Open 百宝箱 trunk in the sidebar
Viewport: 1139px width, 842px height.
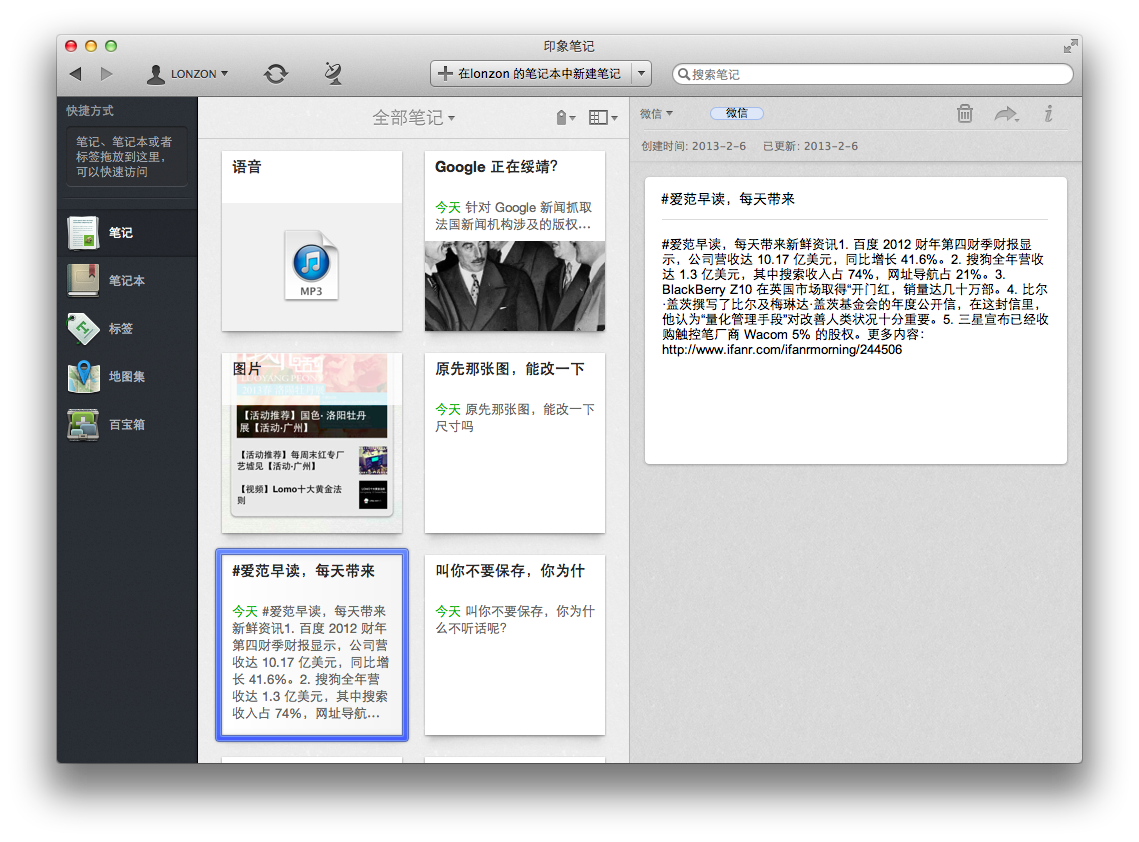point(127,424)
